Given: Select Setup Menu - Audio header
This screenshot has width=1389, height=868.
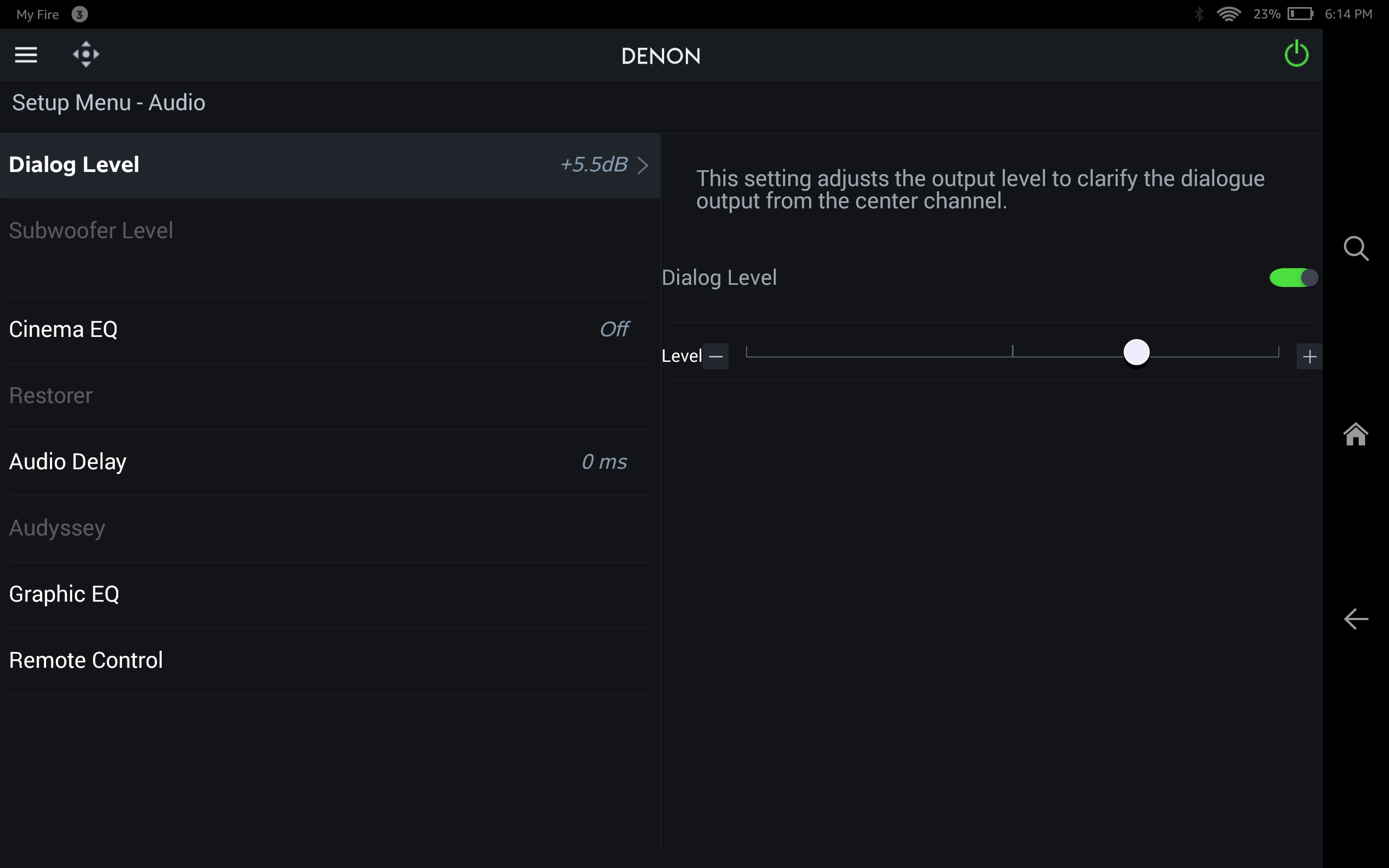Looking at the screenshot, I should point(109,103).
